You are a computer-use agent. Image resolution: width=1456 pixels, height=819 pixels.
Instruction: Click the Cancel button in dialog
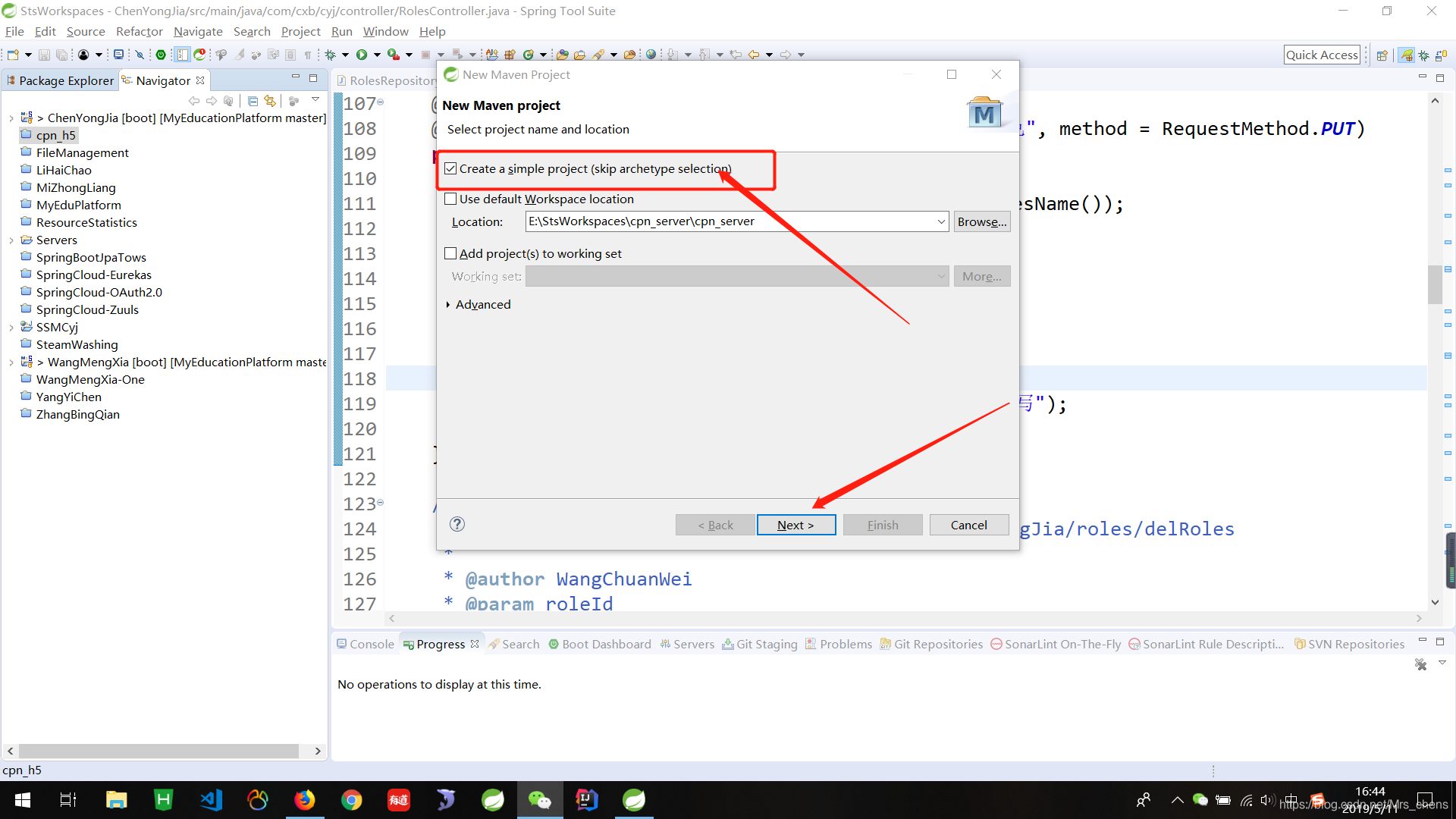click(969, 525)
